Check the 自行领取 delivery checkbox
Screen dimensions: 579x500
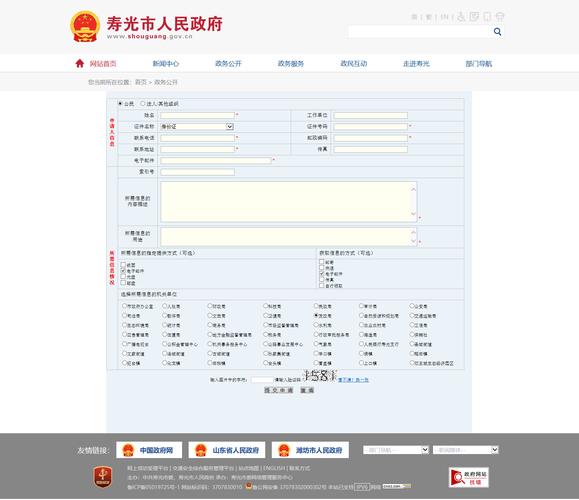322,285
